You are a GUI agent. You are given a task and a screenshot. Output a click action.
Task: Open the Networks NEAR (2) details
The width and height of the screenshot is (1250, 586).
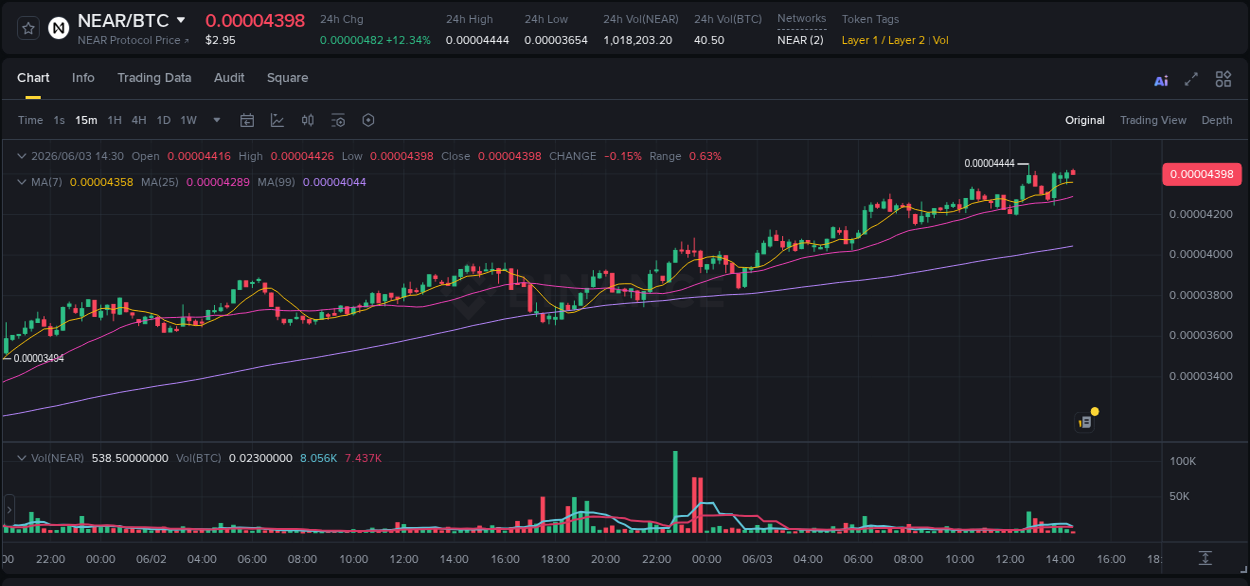pos(801,40)
